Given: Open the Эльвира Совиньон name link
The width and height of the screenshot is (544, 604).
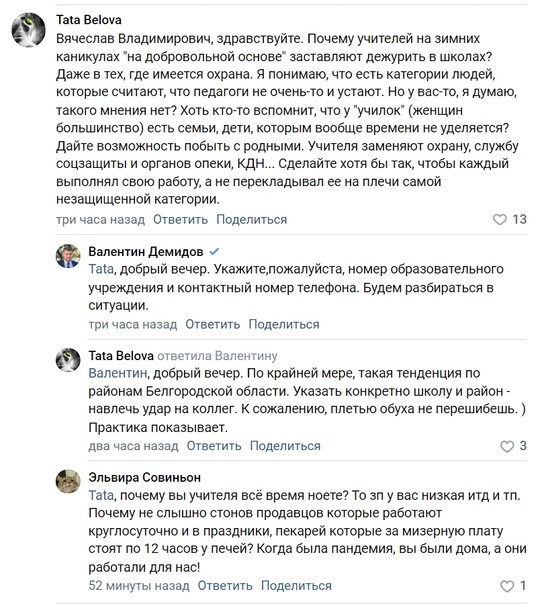Looking at the screenshot, I should pos(144,477).
